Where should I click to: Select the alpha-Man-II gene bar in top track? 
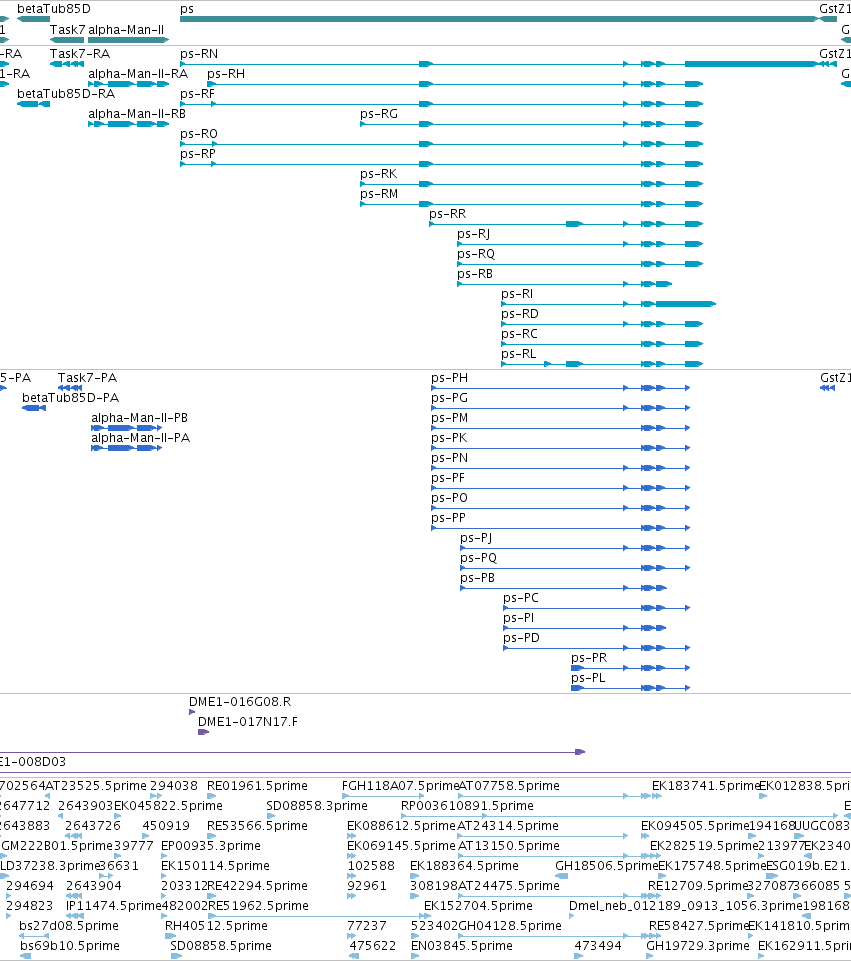click(129, 40)
